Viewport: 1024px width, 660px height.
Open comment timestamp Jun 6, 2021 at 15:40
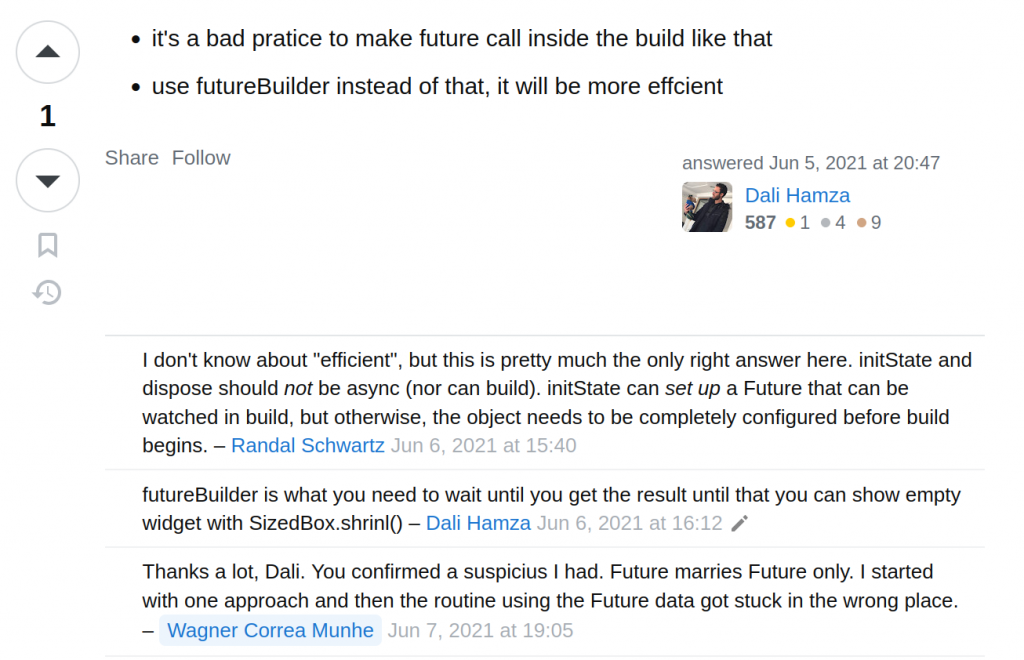483,445
